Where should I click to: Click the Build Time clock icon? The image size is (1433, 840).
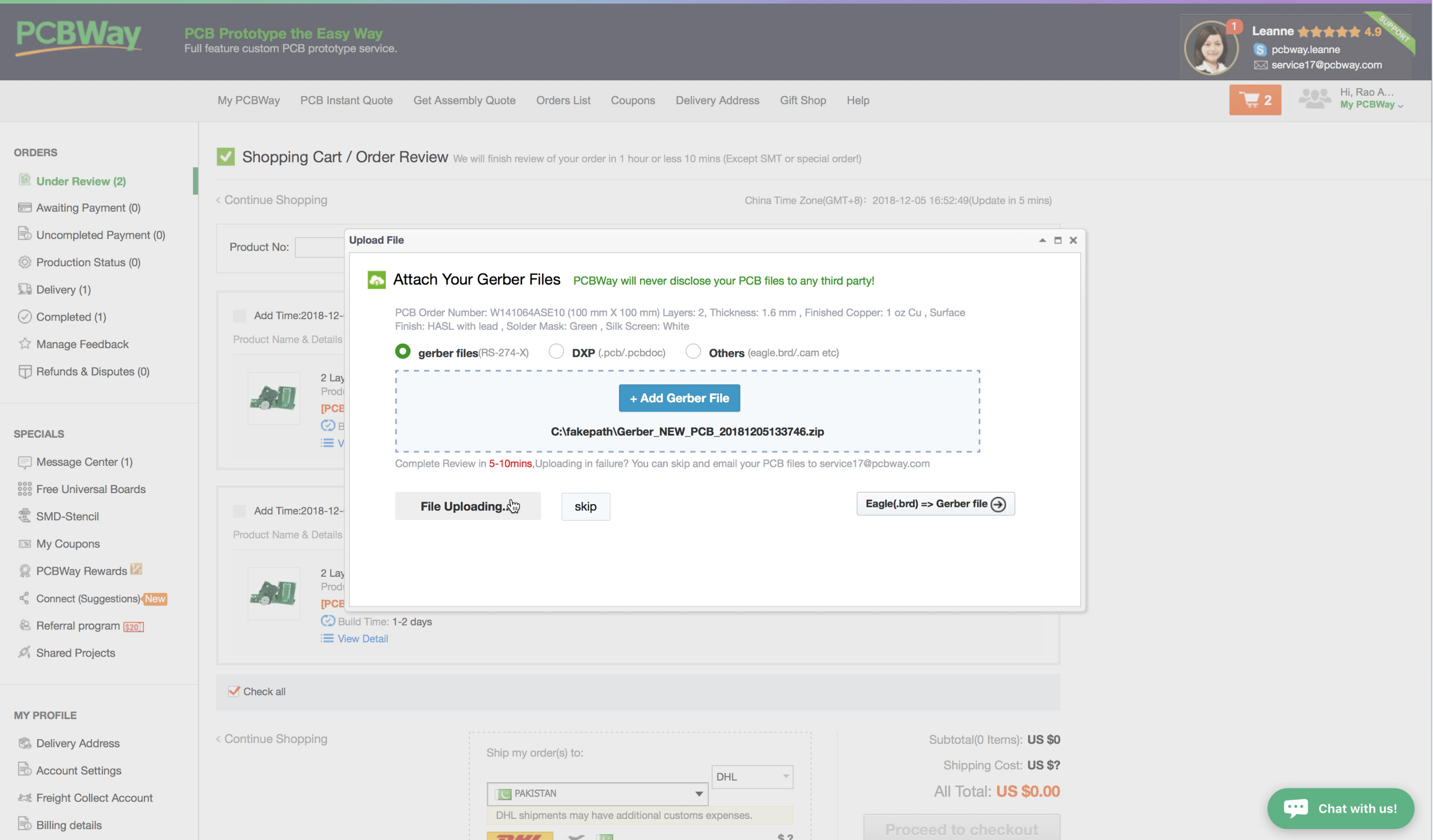(327, 621)
